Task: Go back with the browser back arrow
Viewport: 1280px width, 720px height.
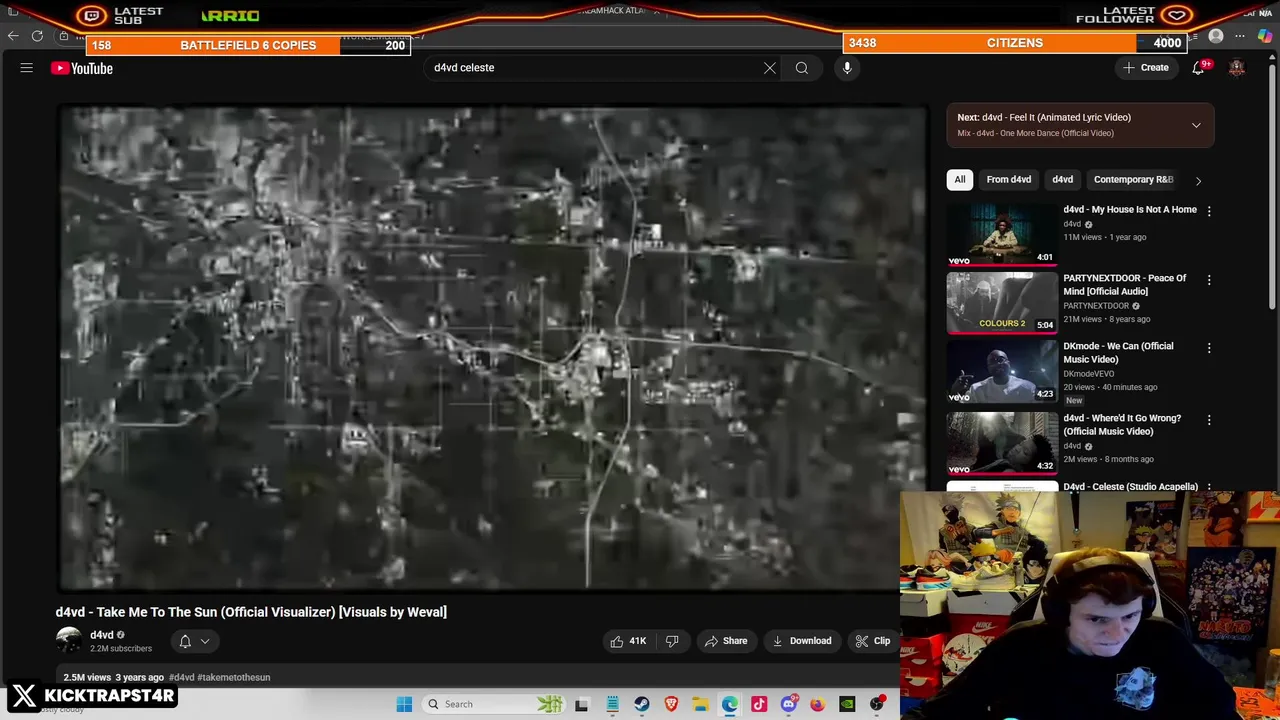Action: pyautogui.click(x=13, y=36)
